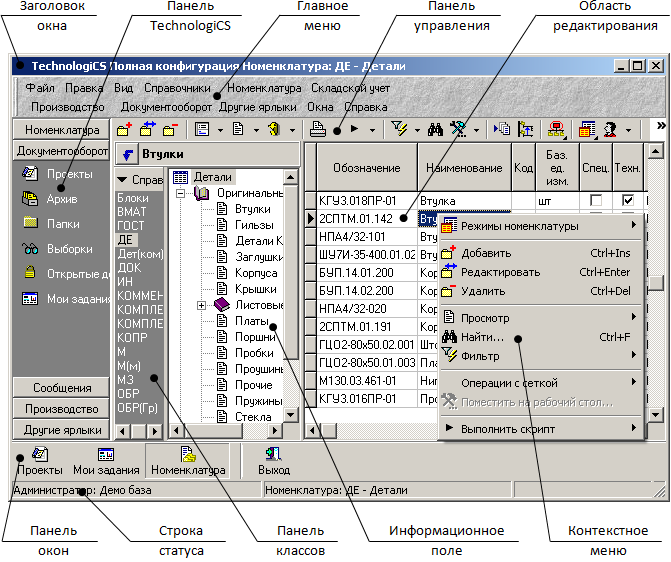Image resolution: width=671 pixels, height=562 pixels.
Task: Select row marker for 2СПТМ.01.142
Action: (311, 219)
